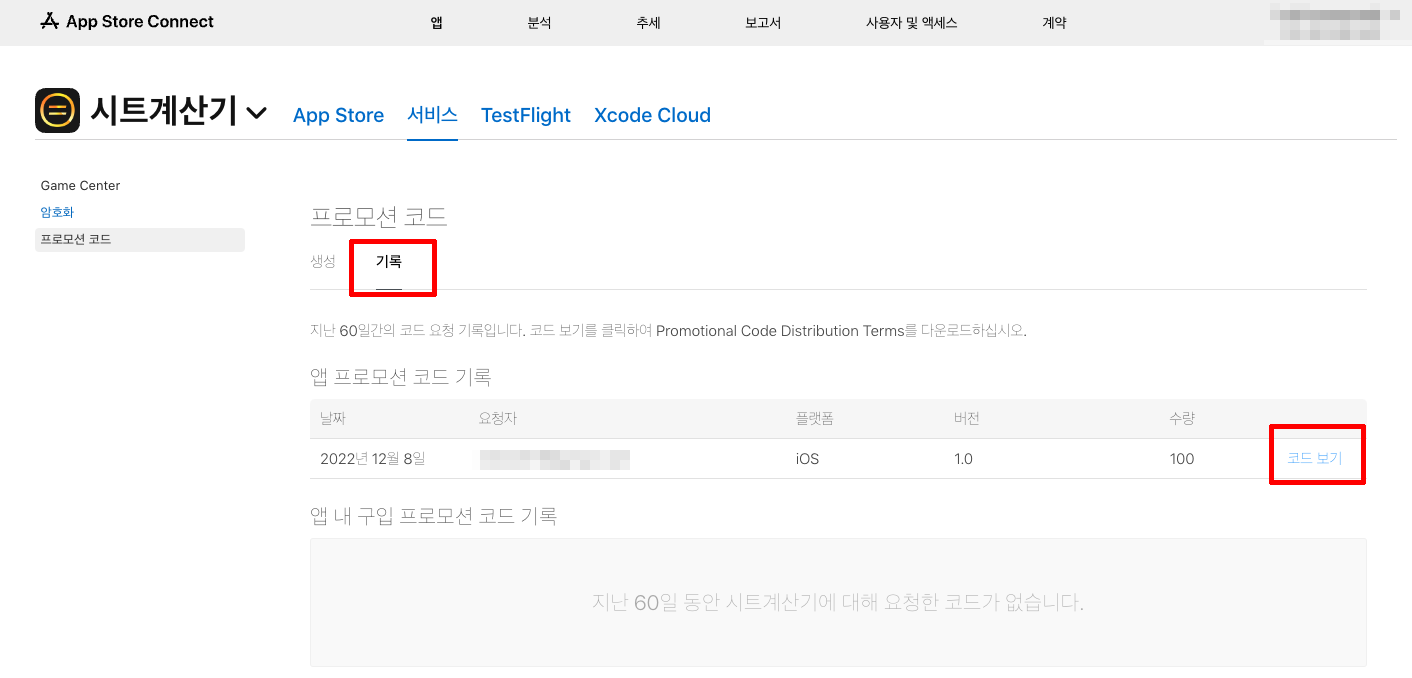Click the 수량 column header
The height and width of the screenshot is (678, 1412).
[1182, 418]
